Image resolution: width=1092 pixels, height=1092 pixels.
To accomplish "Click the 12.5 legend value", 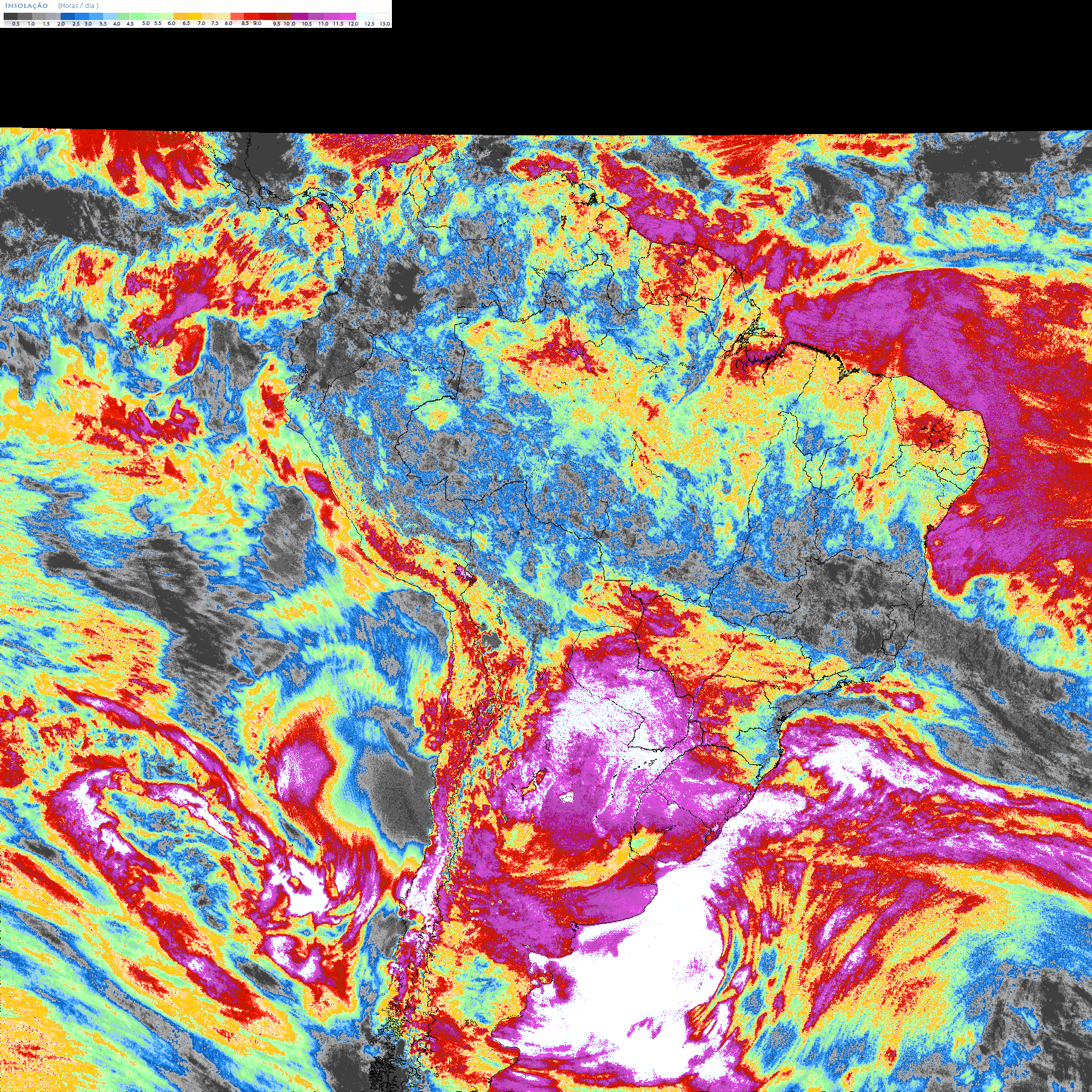I will [x=369, y=24].
